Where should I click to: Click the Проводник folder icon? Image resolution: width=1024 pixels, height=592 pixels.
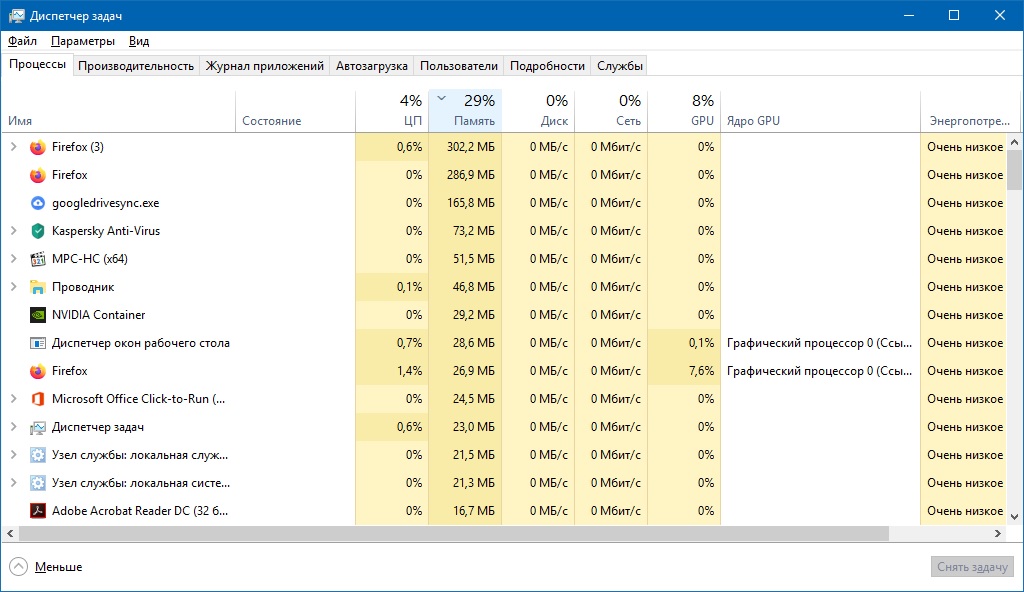[38, 287]
